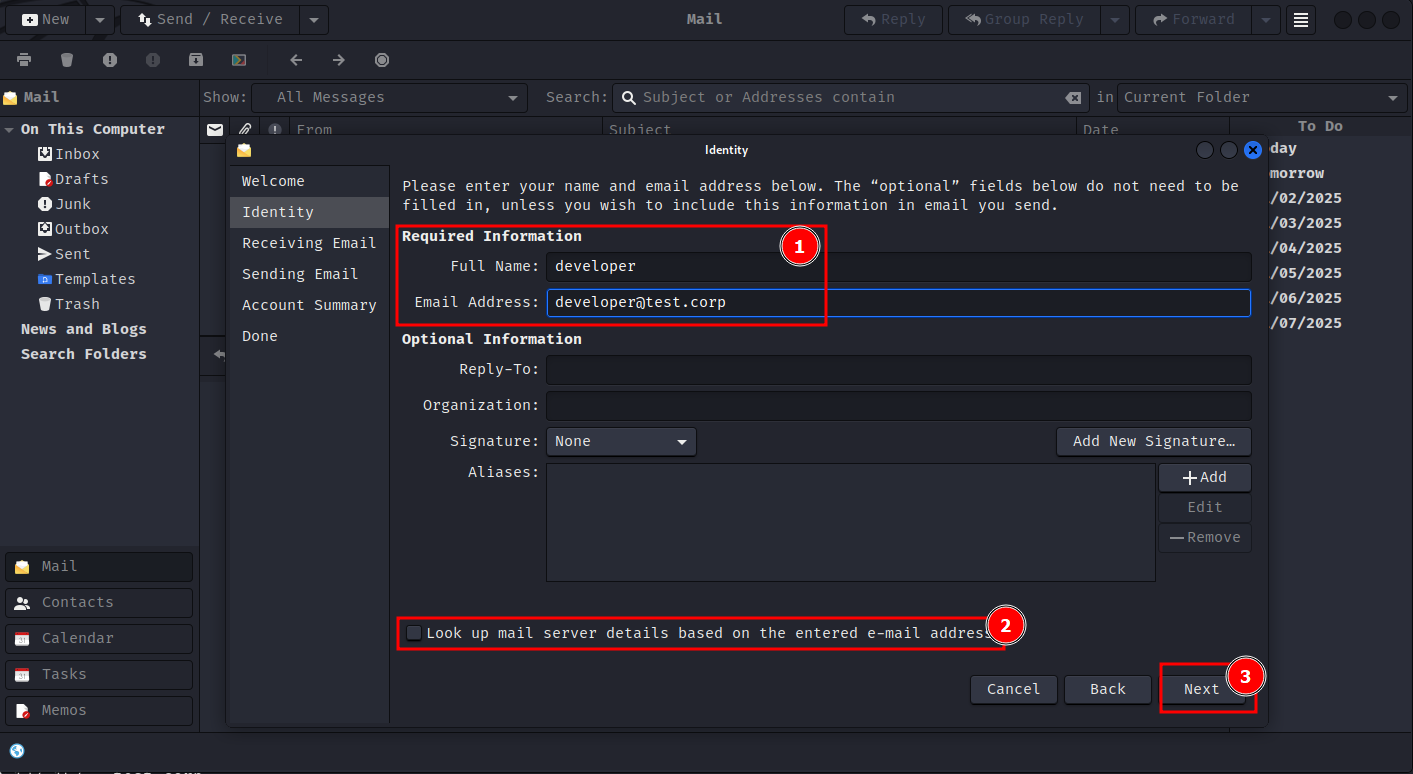Click the Mark as Junk toolbar icon
The width and height of the screenshot is (1413, 774).
click(110, 60)
